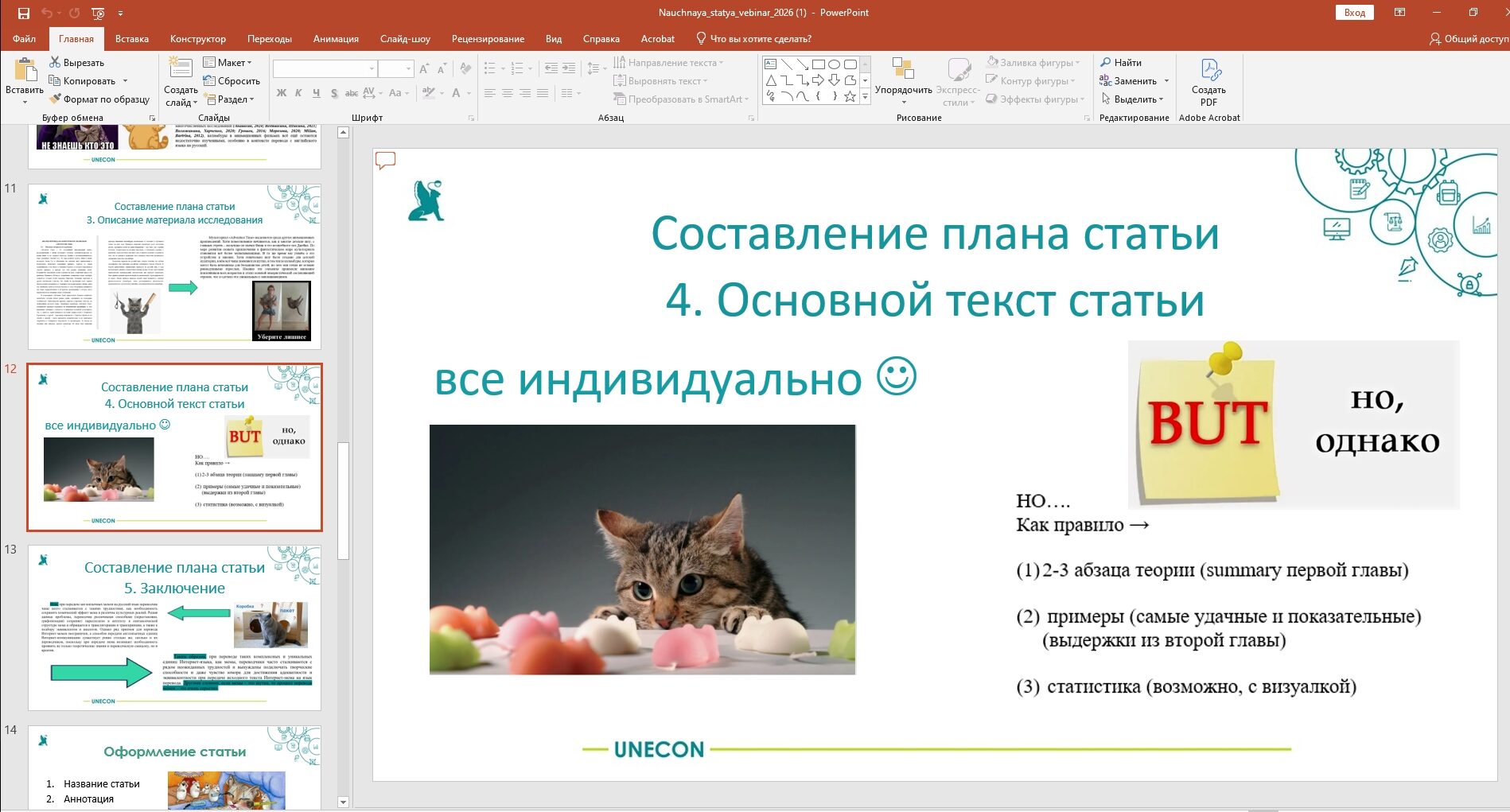This screenshot has height=812, width=1510.
Task: Open the Рецензирование ribbon tab
Action: click(x=488, y=38)
